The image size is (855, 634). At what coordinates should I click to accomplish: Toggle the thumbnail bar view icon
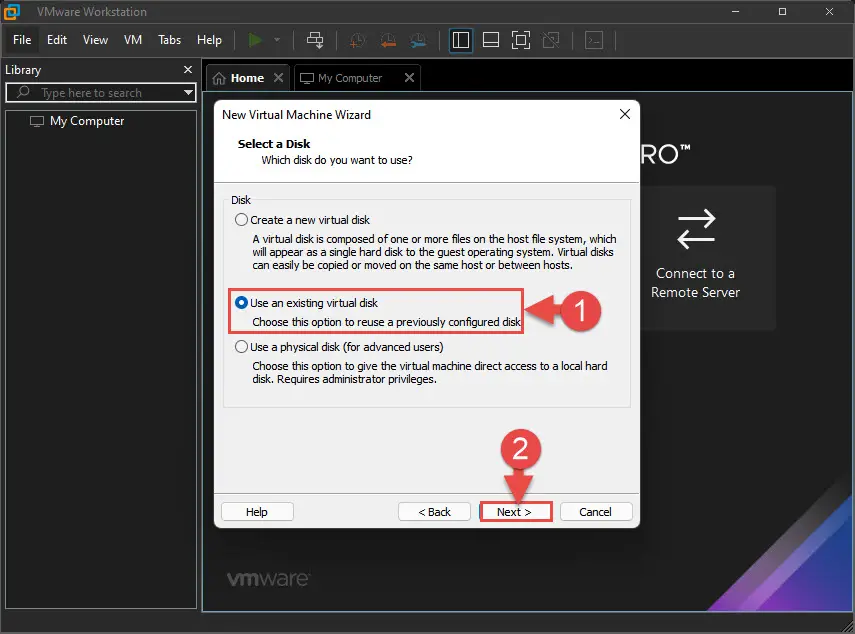coord(491,40)
